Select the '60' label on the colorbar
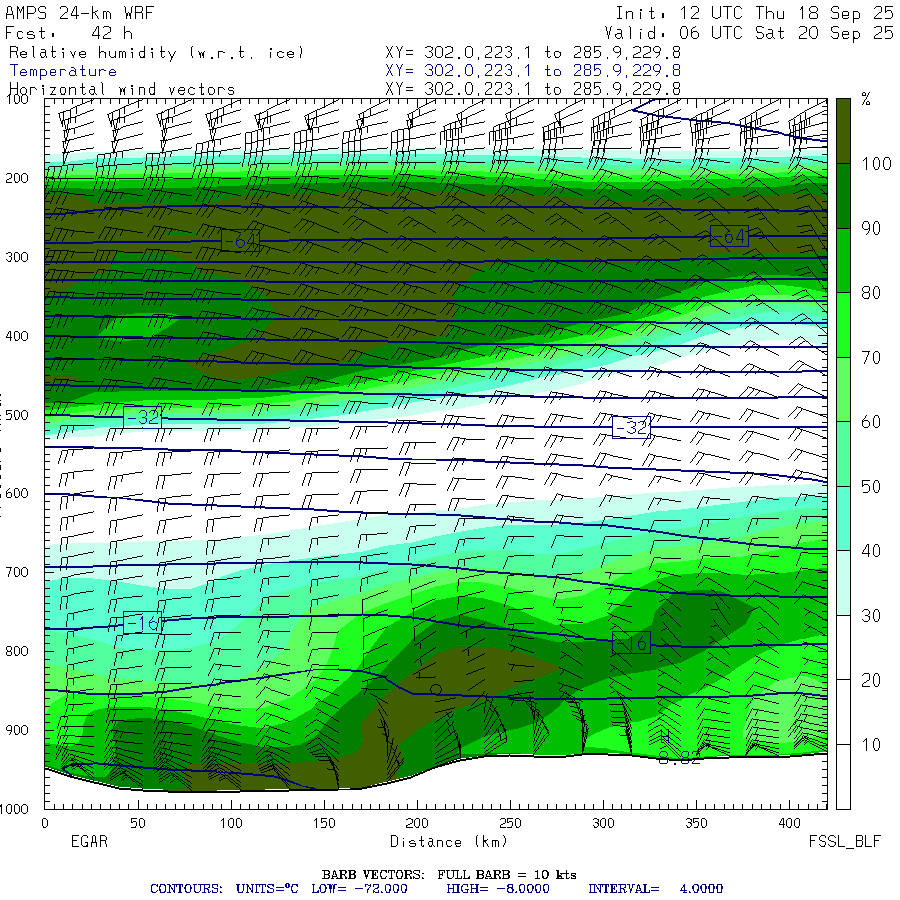The width and height of the screenshot is (900, 900). 871,422
